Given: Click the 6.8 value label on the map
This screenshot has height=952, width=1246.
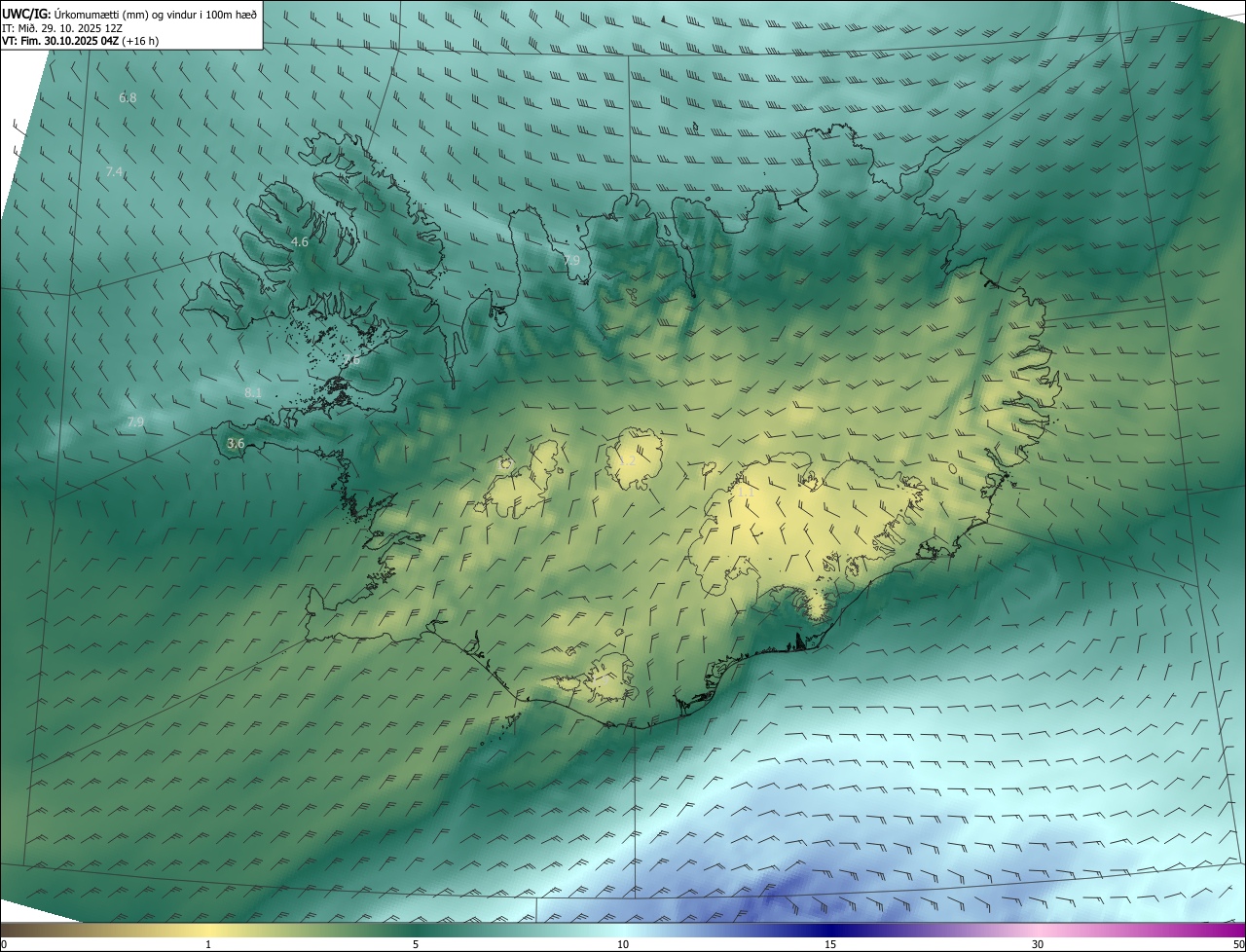Looking at the screenshot, I should click(128, 98).
